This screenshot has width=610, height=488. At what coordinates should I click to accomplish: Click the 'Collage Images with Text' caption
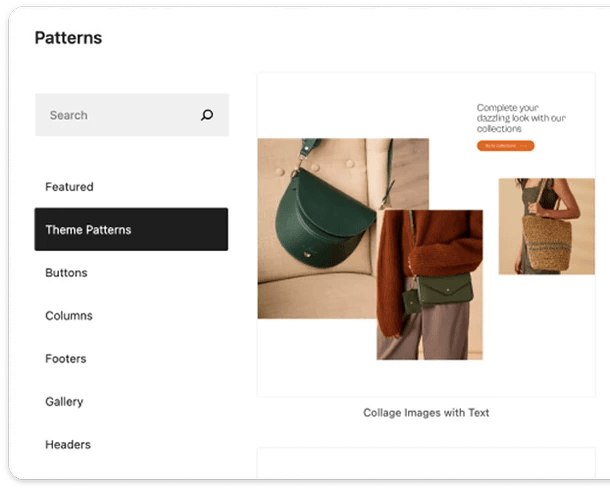tap(426, 412)
